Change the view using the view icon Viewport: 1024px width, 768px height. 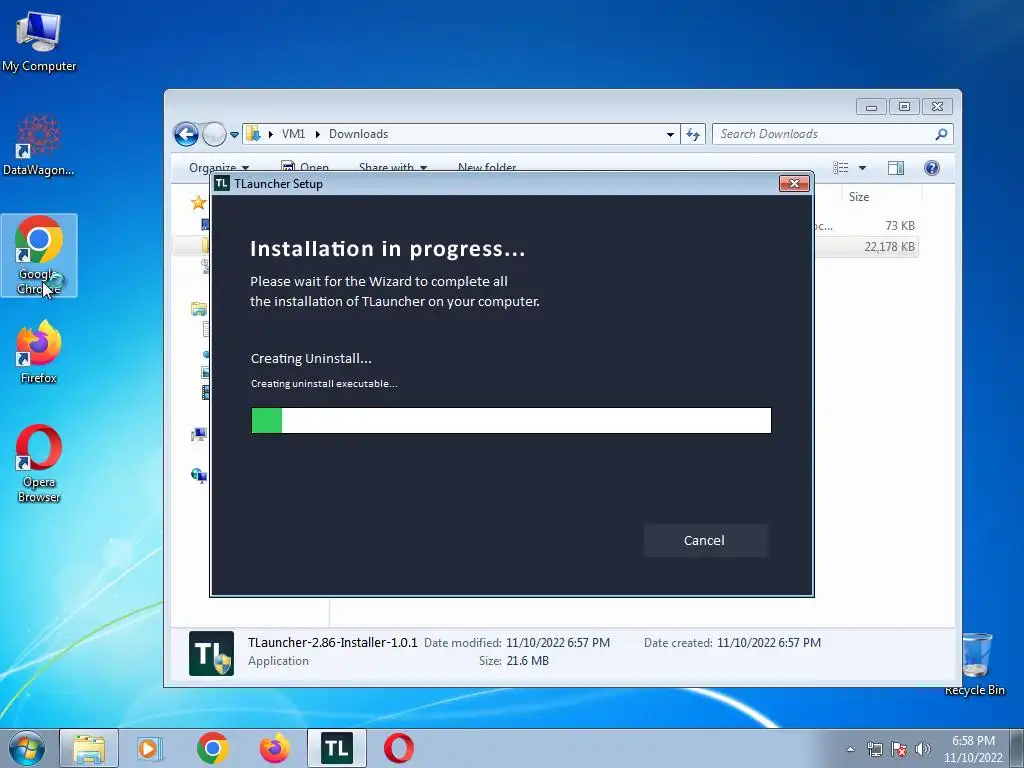click(x=841, y=168)
